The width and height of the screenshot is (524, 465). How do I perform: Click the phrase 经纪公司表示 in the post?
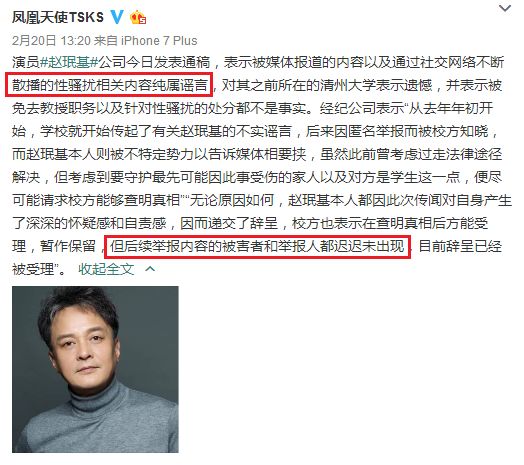(362, 108)
